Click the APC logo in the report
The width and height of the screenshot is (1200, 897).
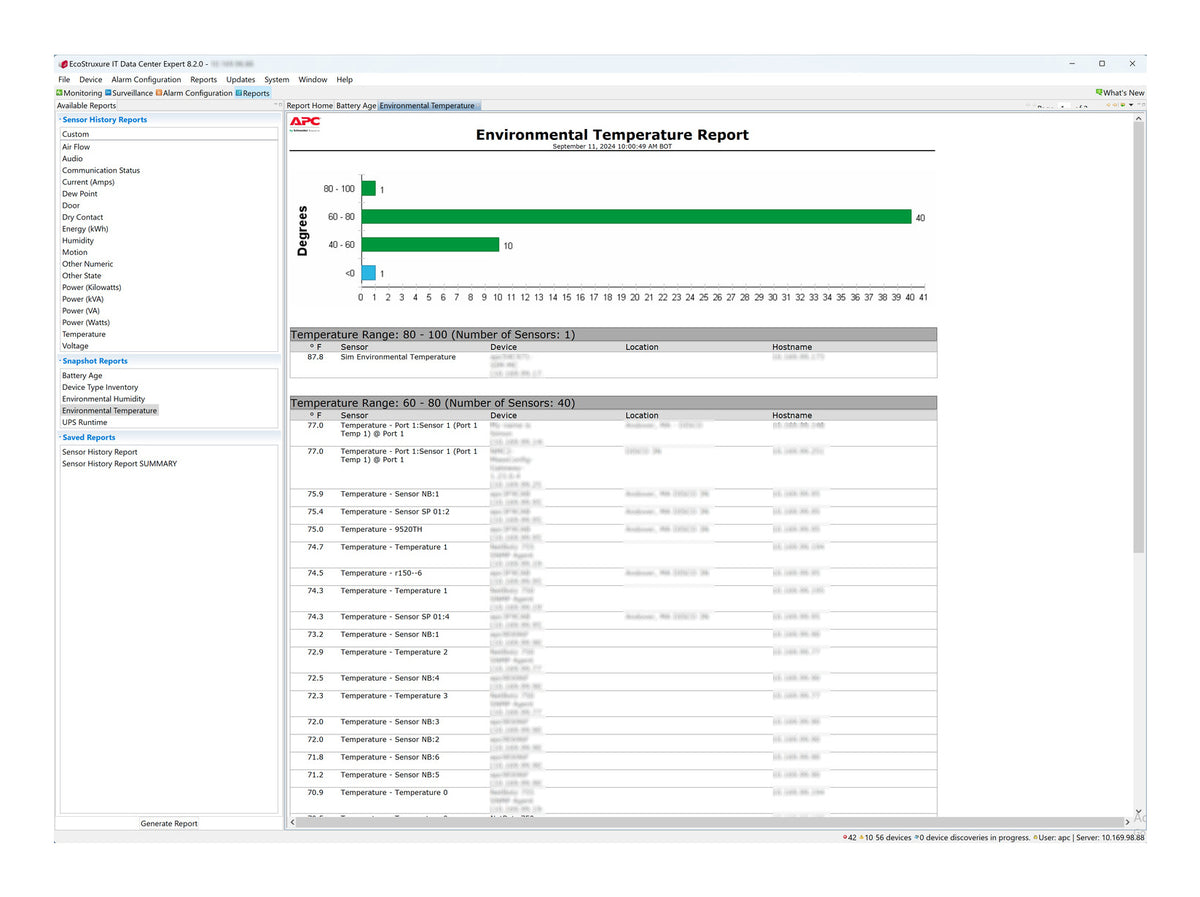click(305, 123)
